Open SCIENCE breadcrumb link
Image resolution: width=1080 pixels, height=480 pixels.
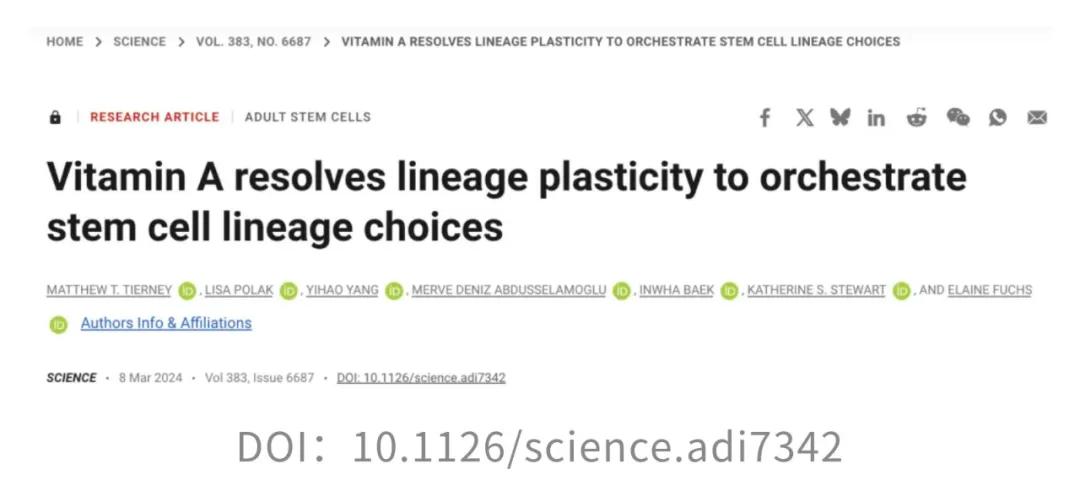tap(140, 41)
